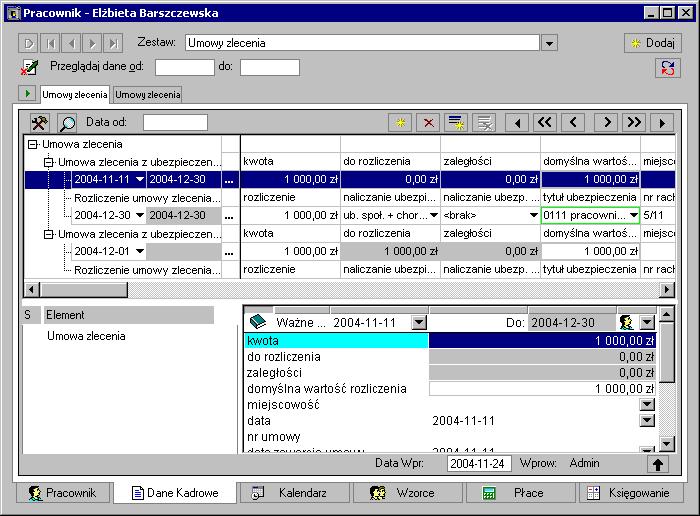Image resolution: width=700 pixels, height=516 pixels.
Task: Click the edit pencil icon beside Przeglądaj dane
Action: click(x=29, y=68)
